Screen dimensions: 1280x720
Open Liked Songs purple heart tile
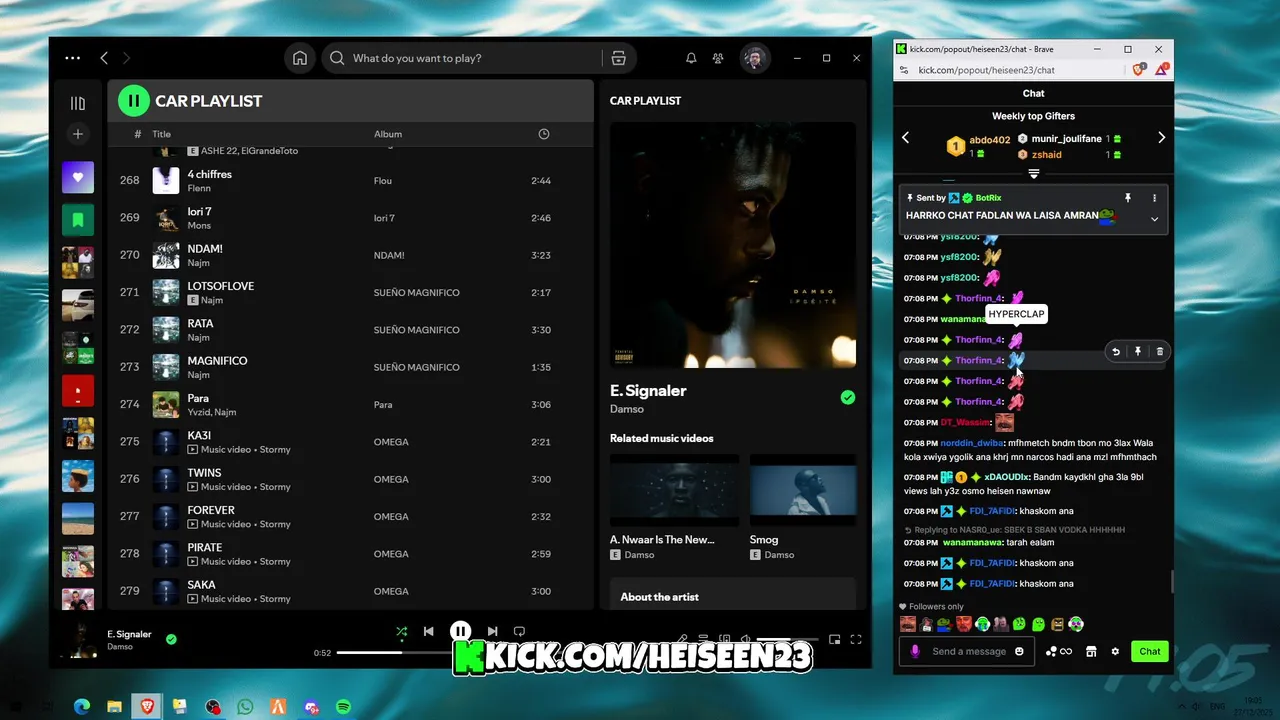(x=78, y=177)
